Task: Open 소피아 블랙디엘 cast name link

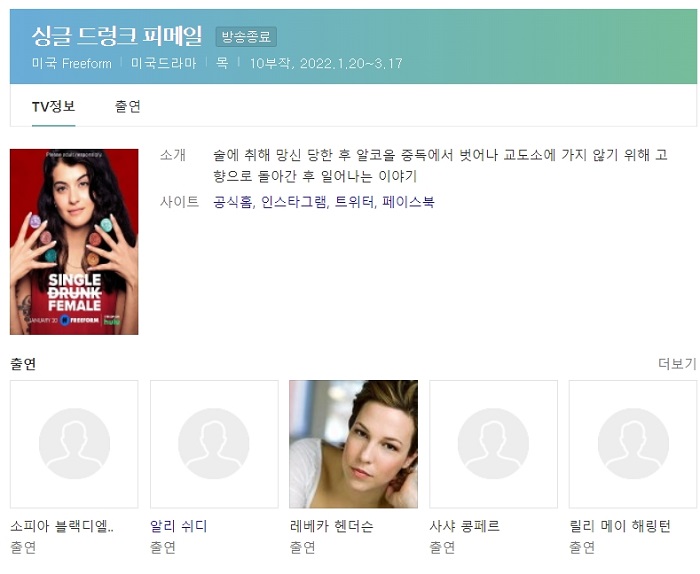Action: tap(62, 526)
